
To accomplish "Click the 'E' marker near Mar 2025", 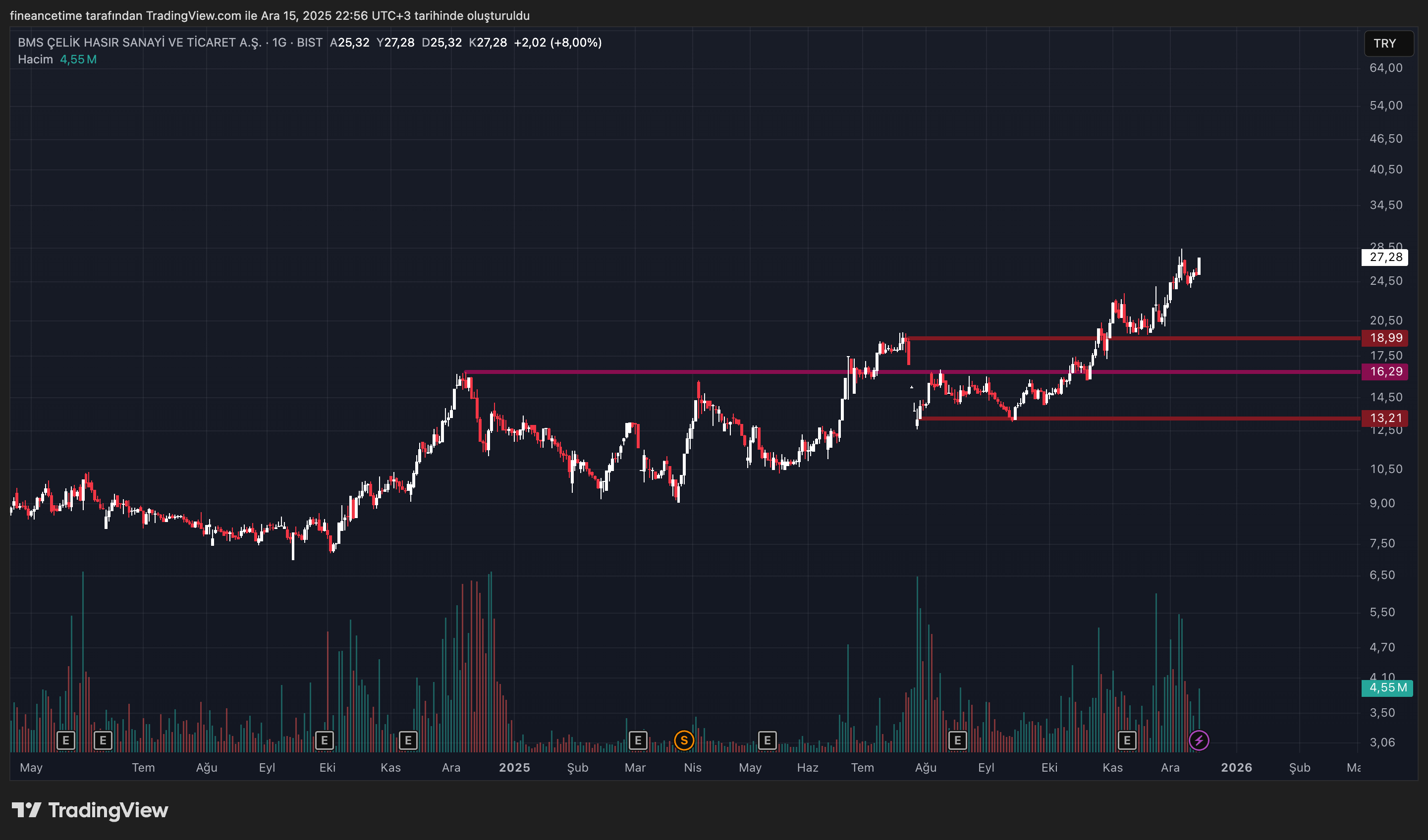I will tap(638, 740).
